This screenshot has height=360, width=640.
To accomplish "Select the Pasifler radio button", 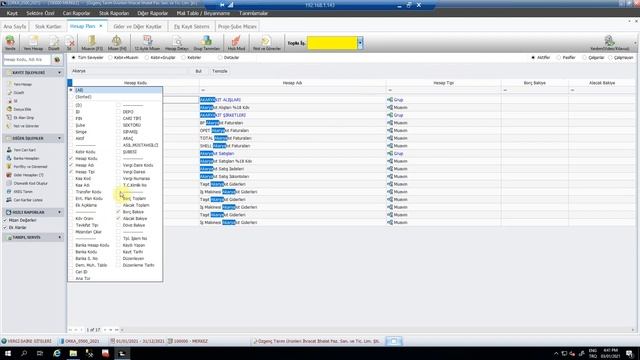I will [559, 58].
